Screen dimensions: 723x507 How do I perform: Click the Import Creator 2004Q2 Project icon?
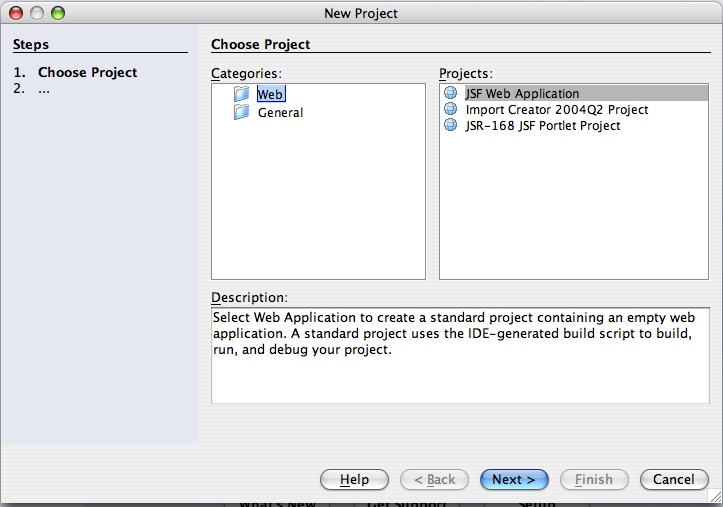pyautogui.click(x=450, y=109)
